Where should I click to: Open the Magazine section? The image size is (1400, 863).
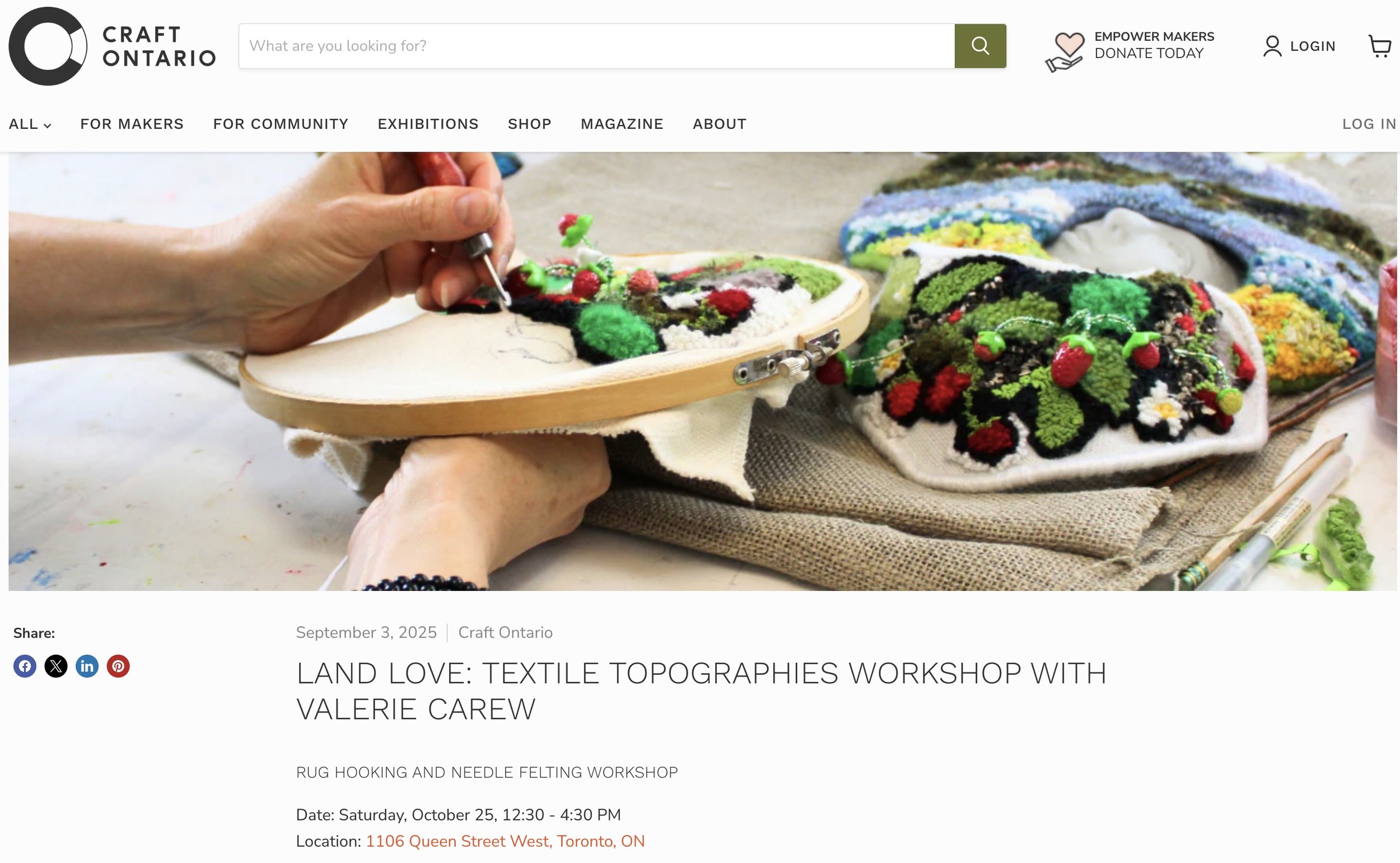pos(622,124)
